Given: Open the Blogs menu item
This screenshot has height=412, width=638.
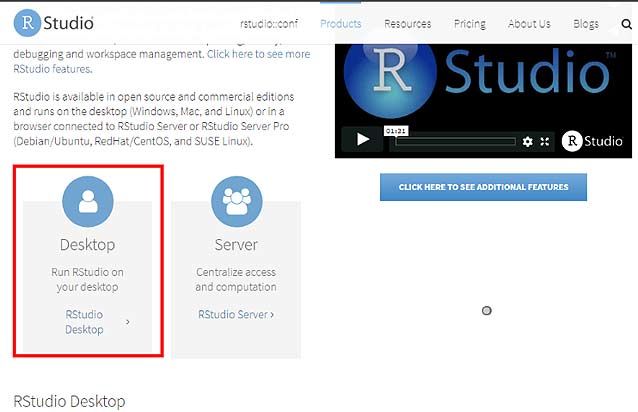Looking at the screenshot, I should pos(586,24).
